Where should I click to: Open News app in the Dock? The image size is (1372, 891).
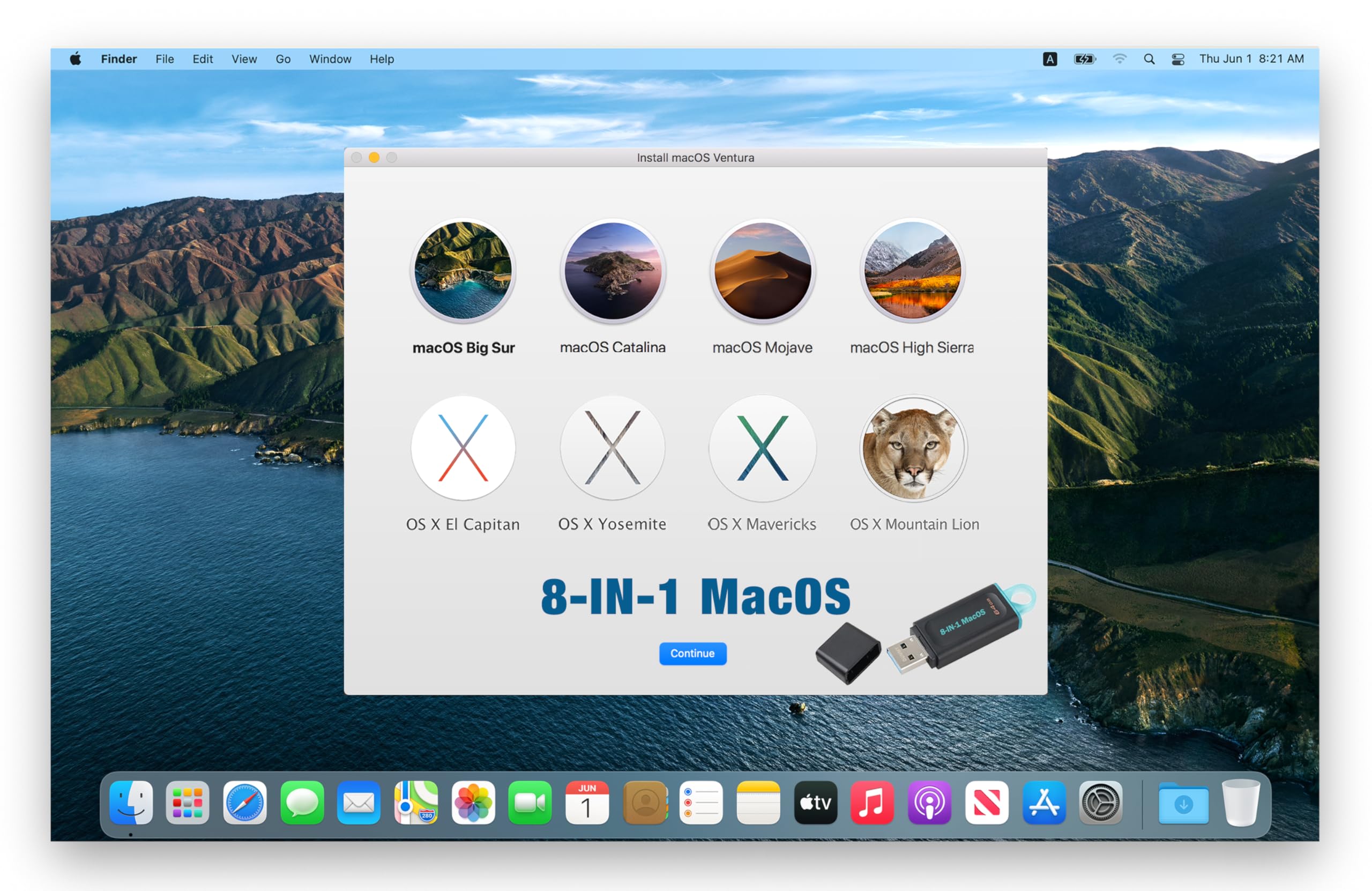(x=987, y=803)
